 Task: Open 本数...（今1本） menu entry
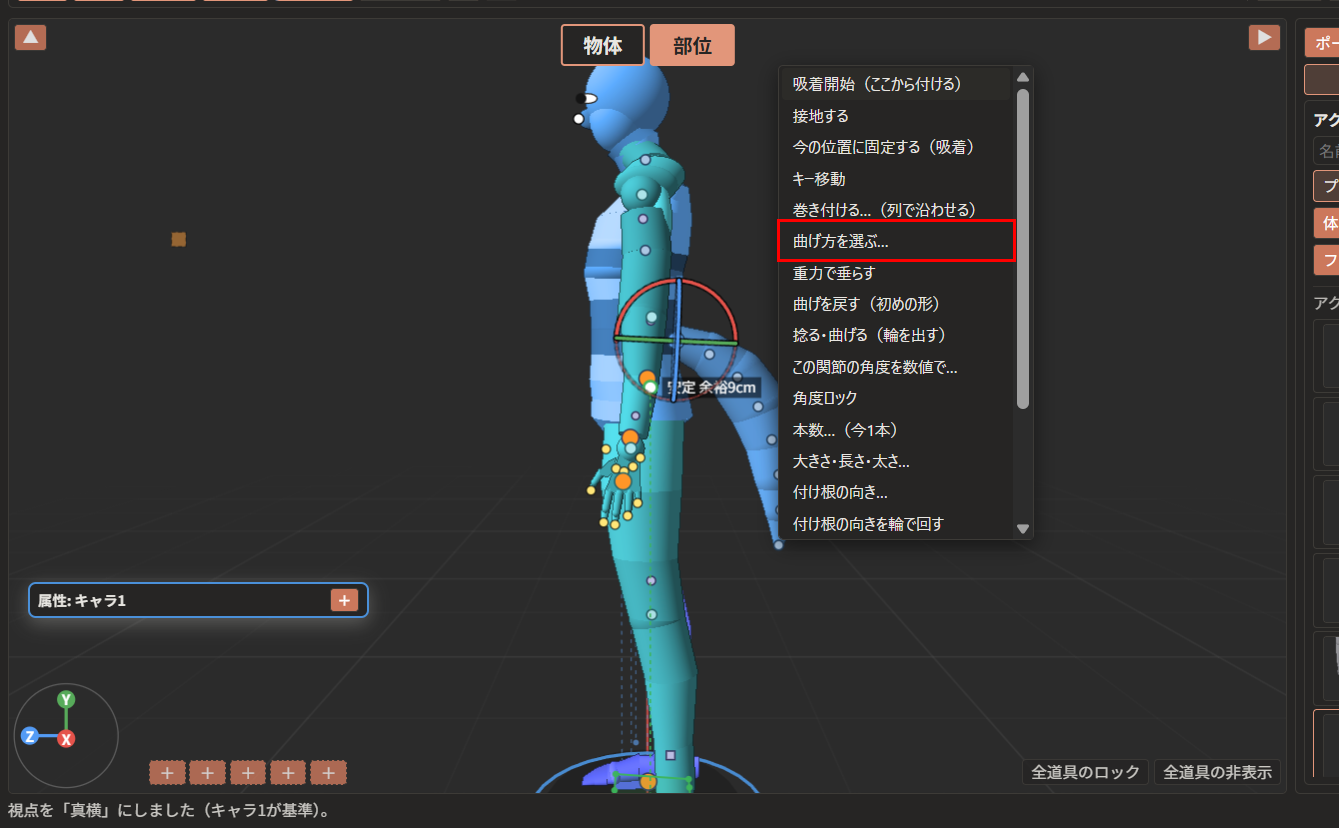[x=896, y=430]
